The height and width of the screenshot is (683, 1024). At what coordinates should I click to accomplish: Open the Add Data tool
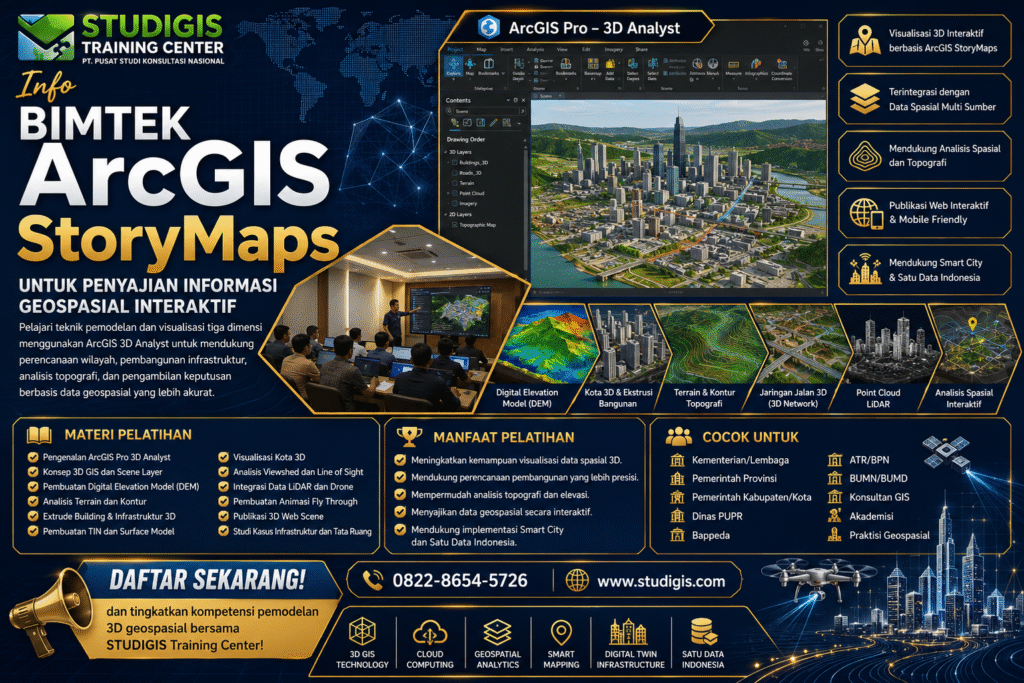pyautogui.click(x=610, y=64)
